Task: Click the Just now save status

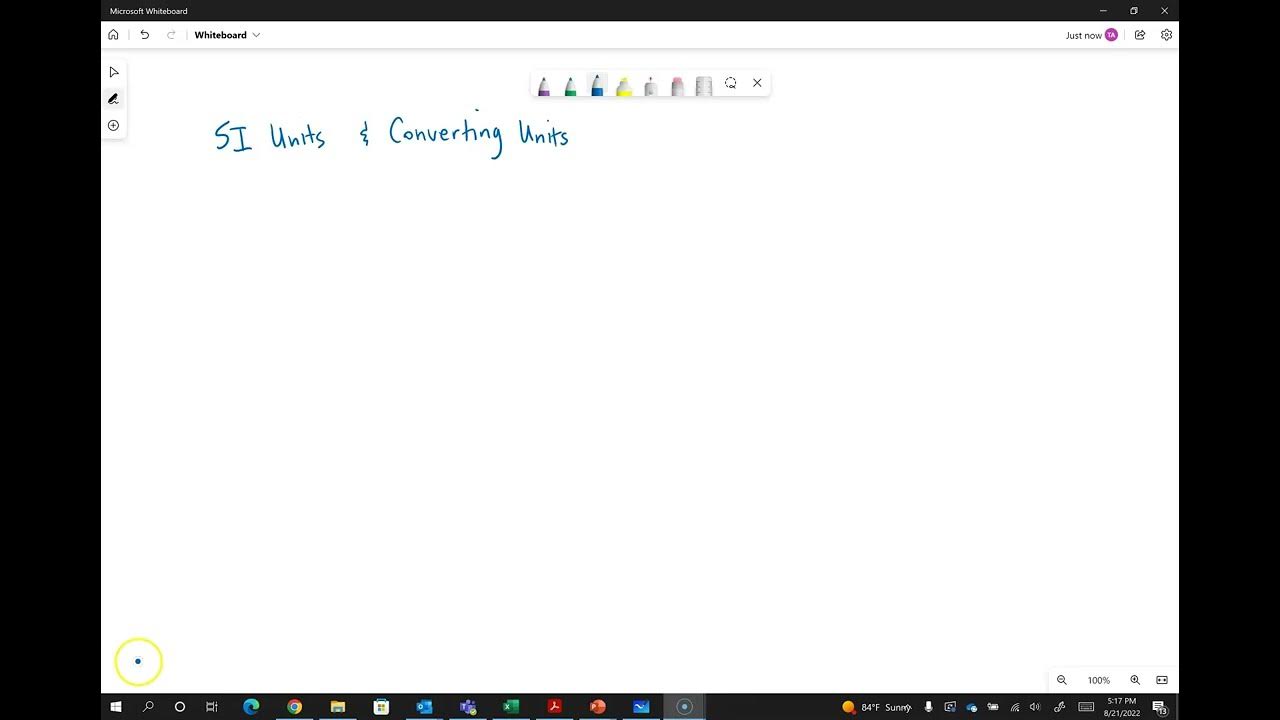Action: pos(1083,35)
